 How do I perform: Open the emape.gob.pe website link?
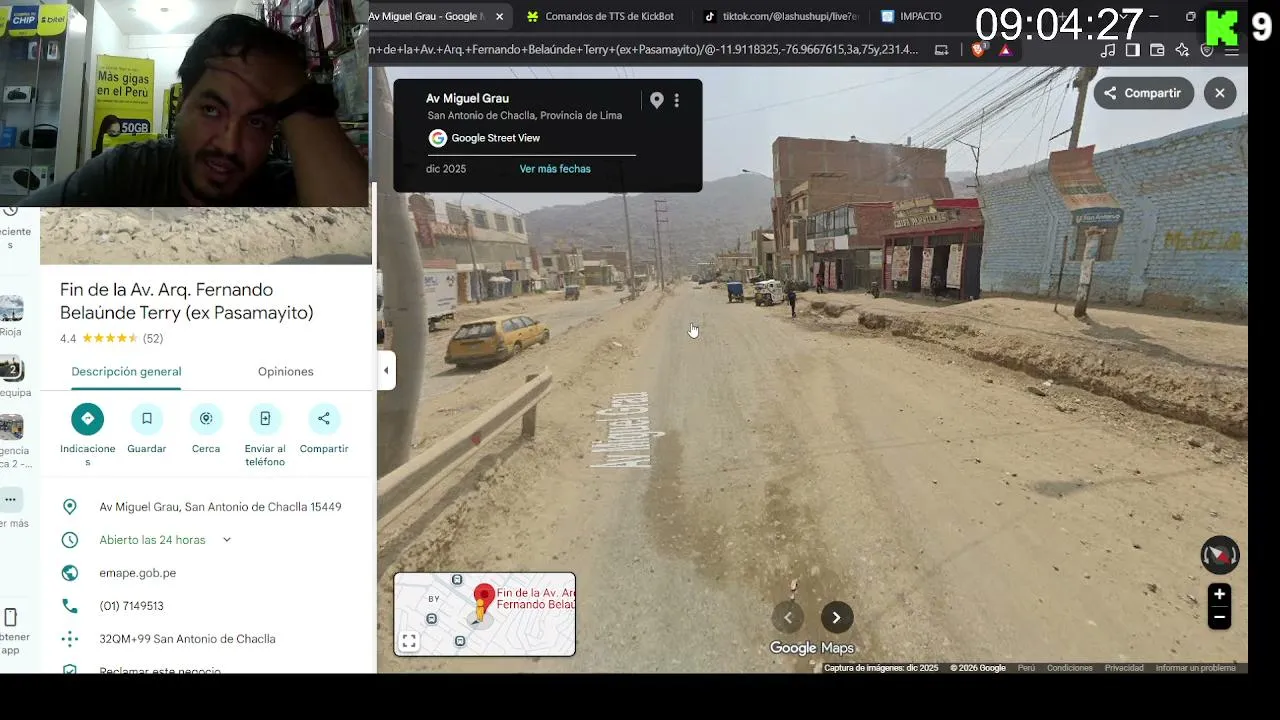point(138,573)
